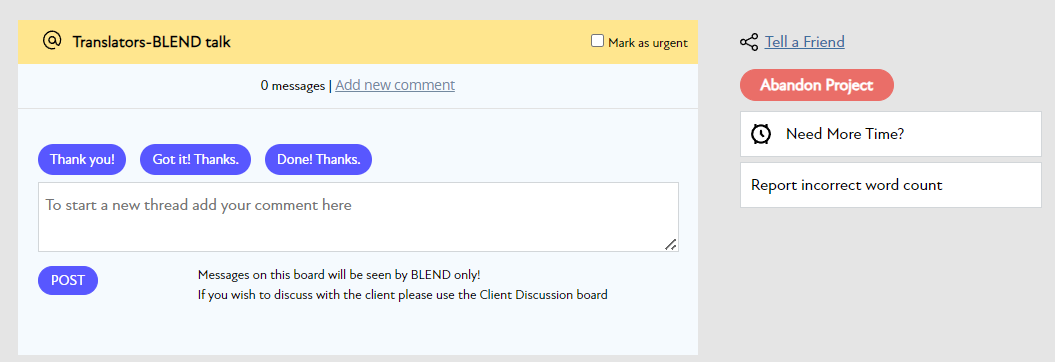Click the @ icon beside Translators-BLEND talk
The image size is (1055, 362).
coord(52,40)
